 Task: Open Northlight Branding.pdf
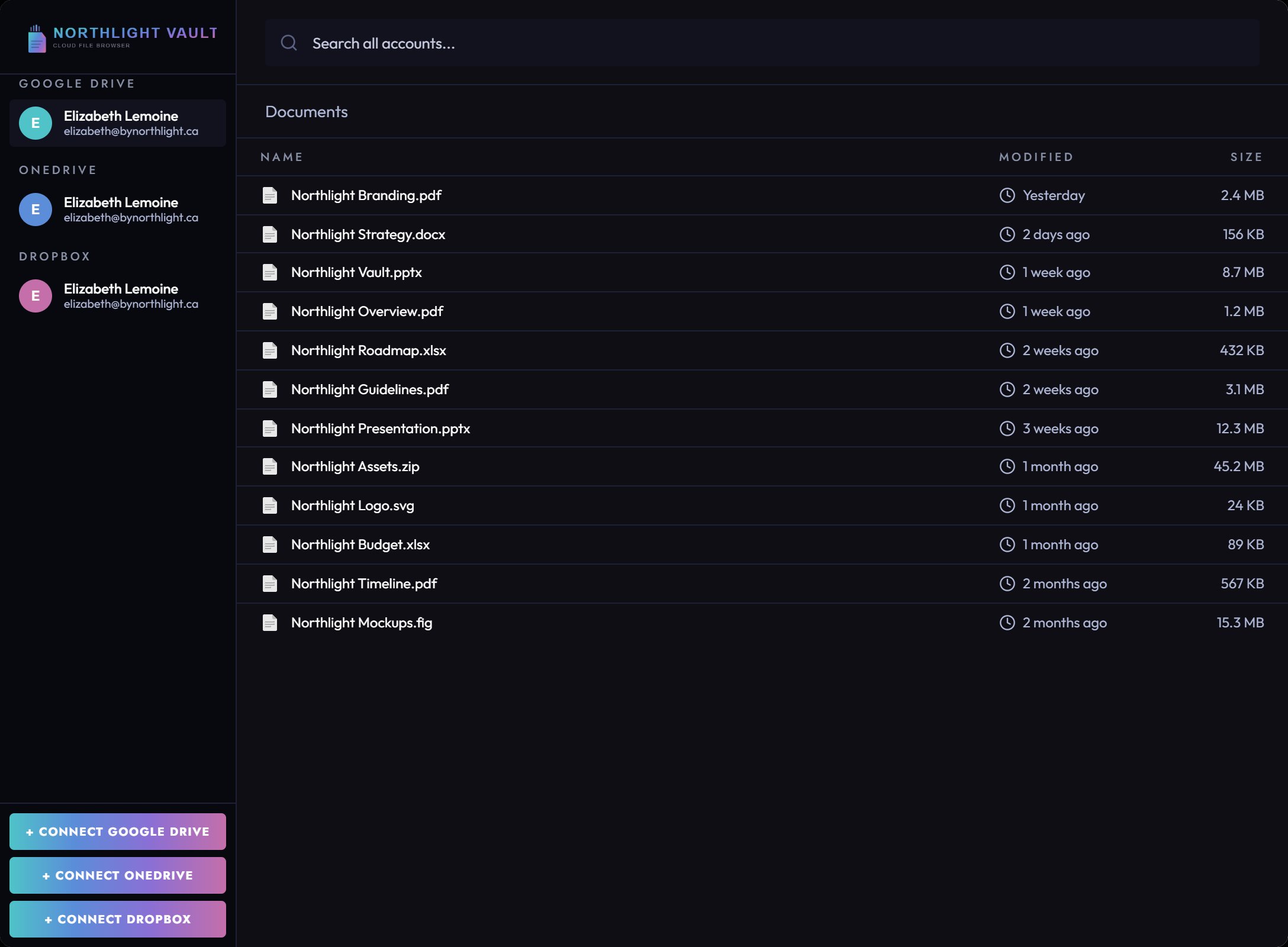pyautogui.click(x=366, y=195)
